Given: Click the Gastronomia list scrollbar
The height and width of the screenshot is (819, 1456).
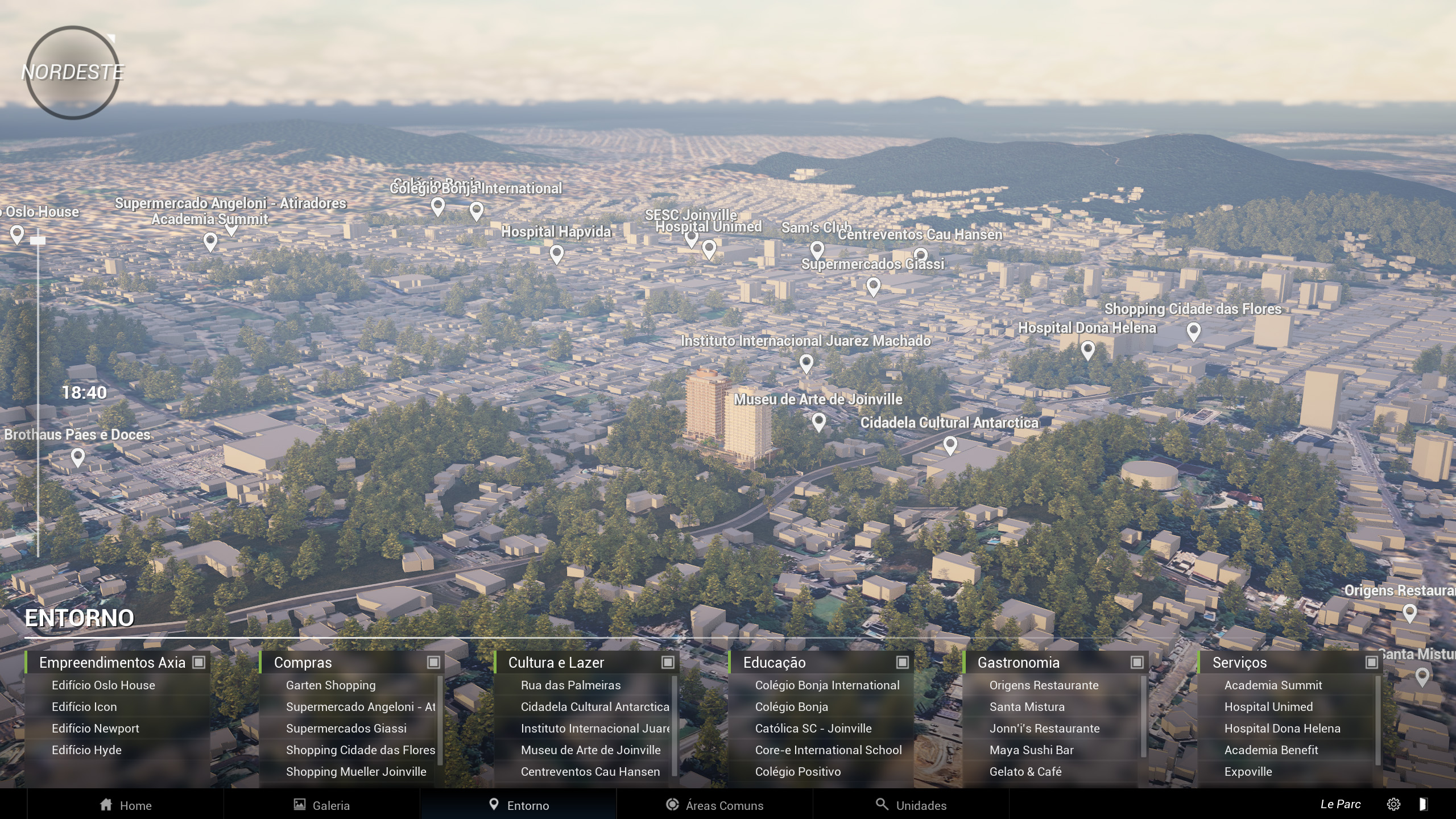Looking at the screenshot, I should (1144, 717).
